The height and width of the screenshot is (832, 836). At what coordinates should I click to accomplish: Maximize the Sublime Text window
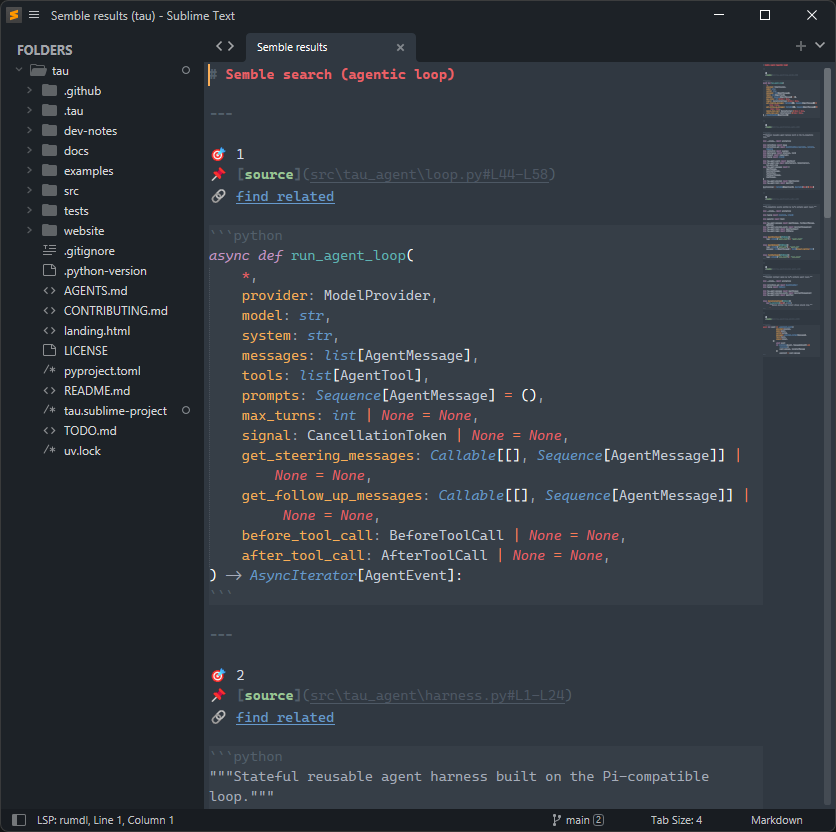[765, 15]
